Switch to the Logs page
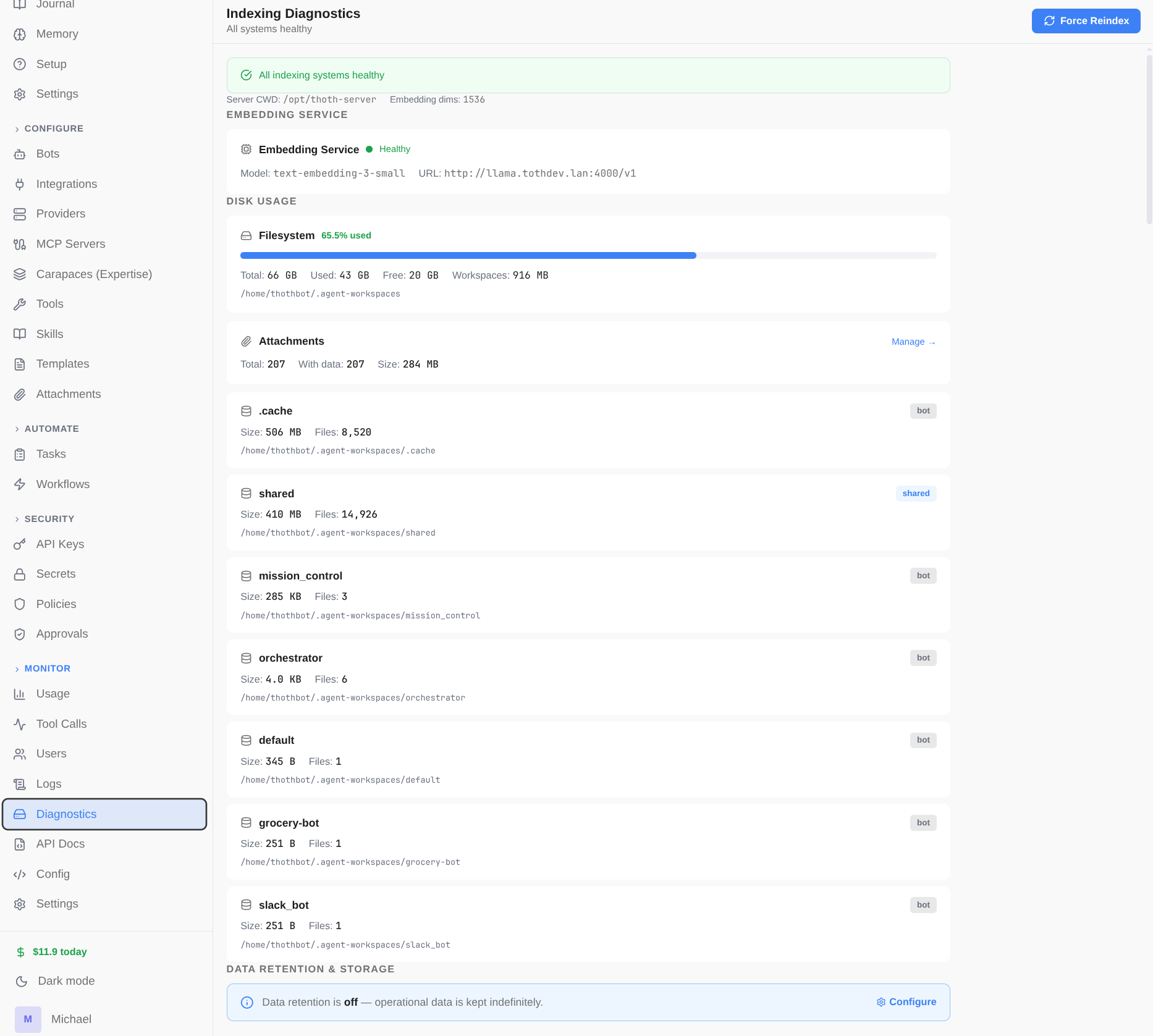 48,783
